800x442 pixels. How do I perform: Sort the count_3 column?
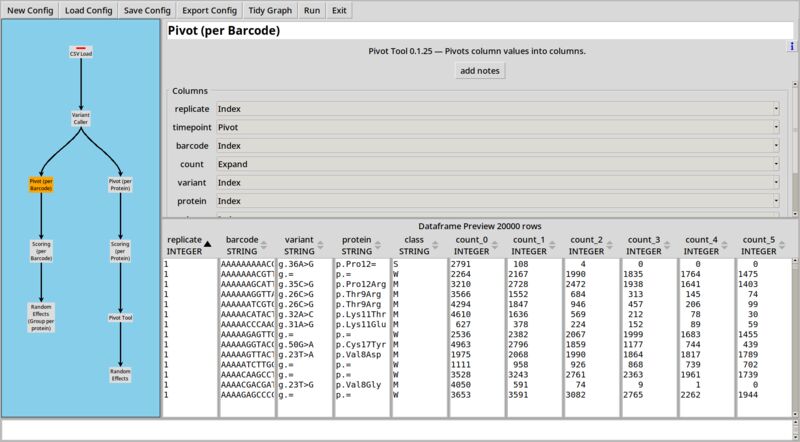[x=667, y=245]
